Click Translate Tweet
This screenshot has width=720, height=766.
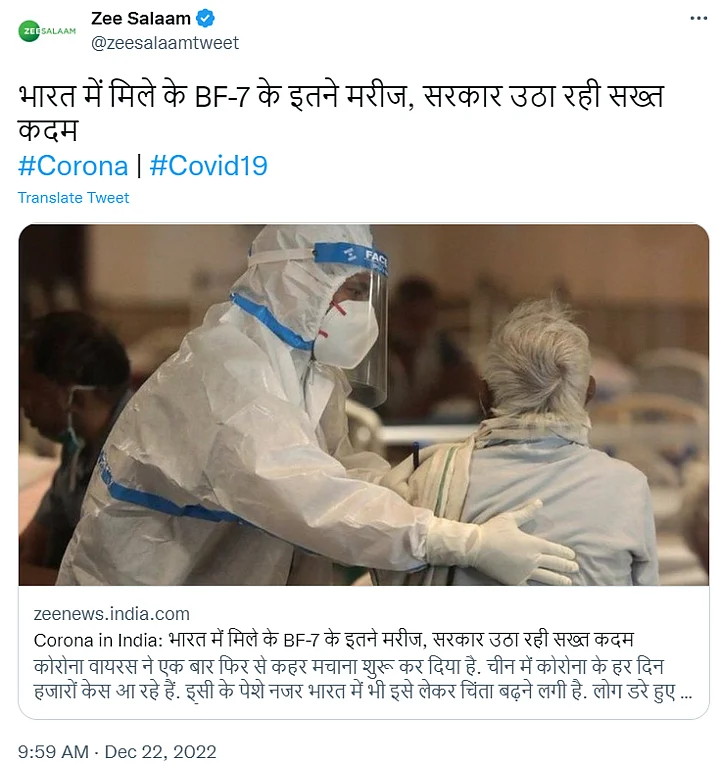tap(73, 198)
